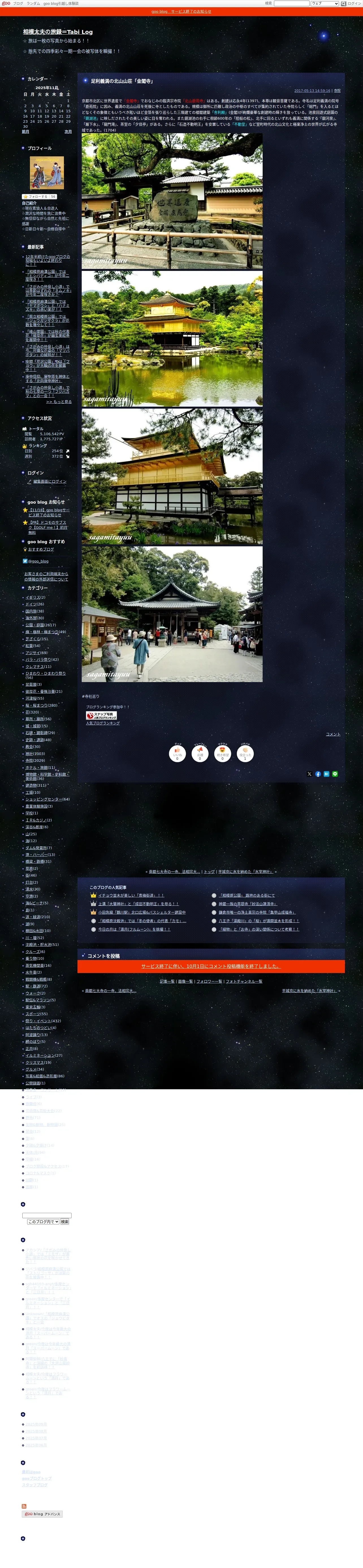
Task: Open このブログ内で search scope dropdown
Action: (43, 1222)
